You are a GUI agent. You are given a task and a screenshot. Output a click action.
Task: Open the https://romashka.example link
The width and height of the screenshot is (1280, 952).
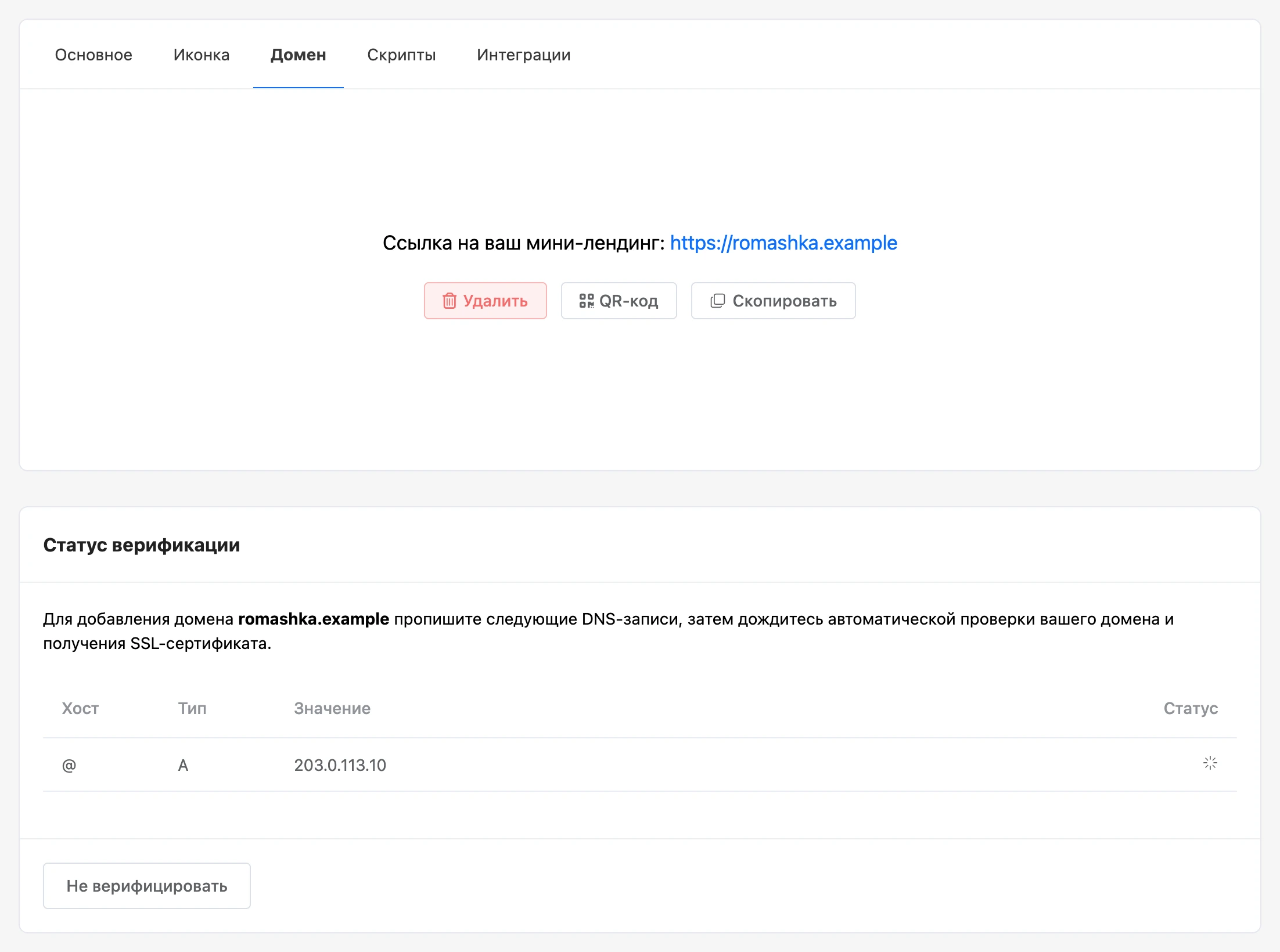783,243
